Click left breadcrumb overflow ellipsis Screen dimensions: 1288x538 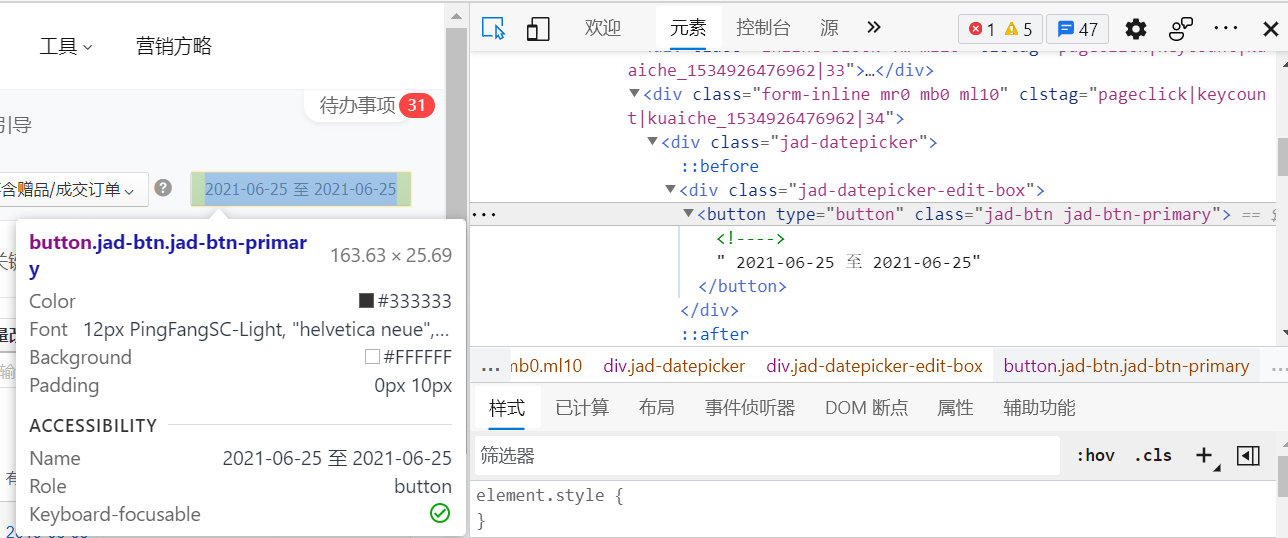(490, 367)
